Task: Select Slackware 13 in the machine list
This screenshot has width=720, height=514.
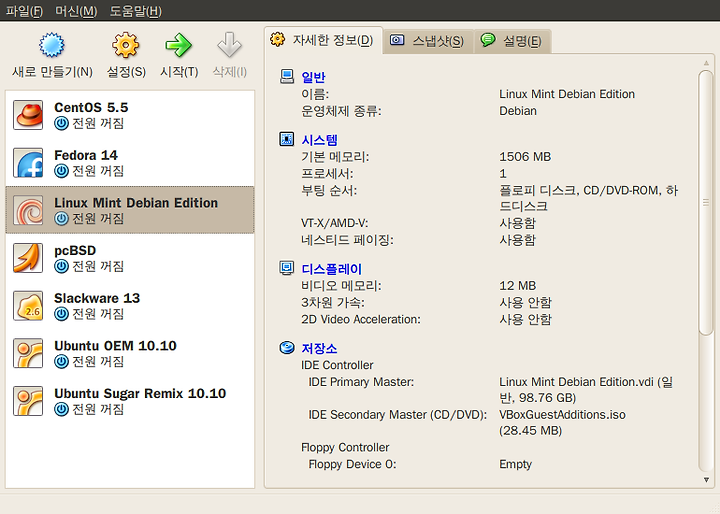Action: point(130,306)
